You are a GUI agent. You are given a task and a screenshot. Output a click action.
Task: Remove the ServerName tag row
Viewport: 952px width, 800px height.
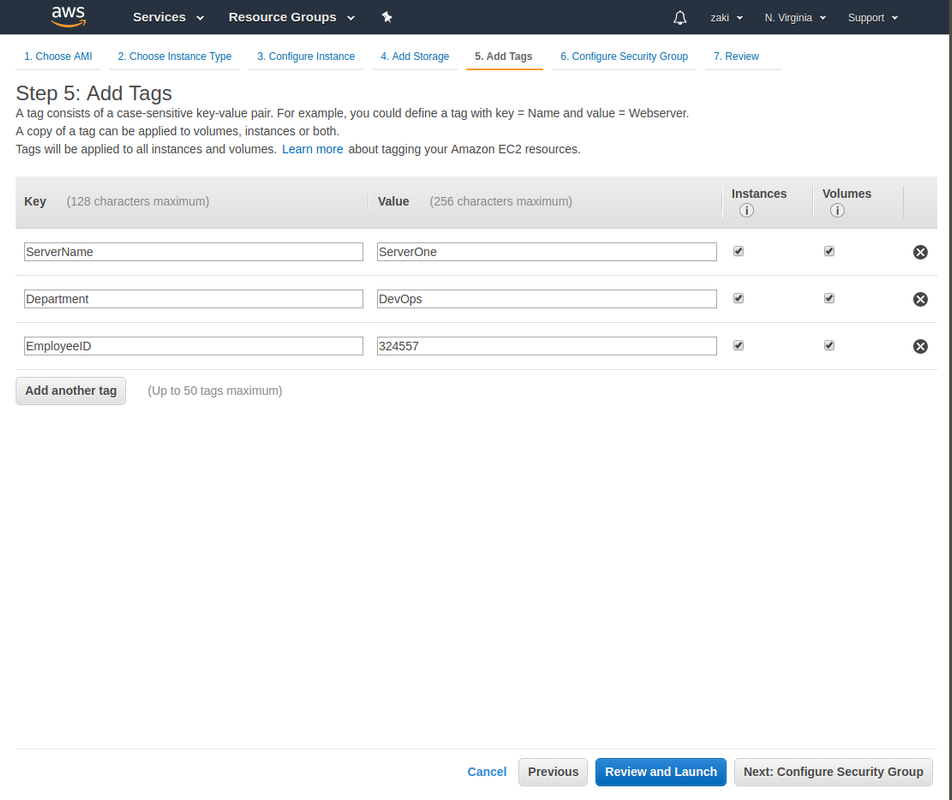point(920,252)
